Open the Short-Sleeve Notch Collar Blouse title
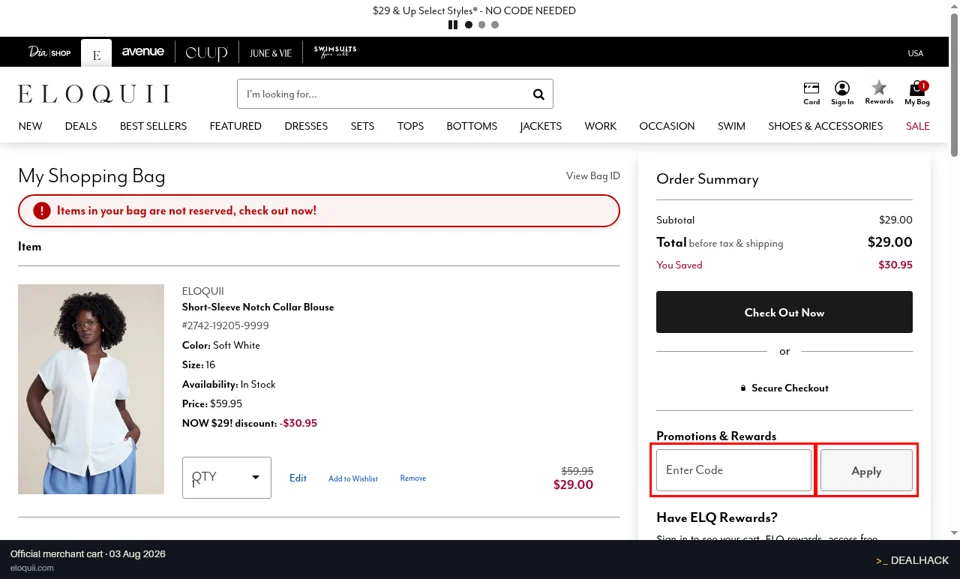Image resolution: width=960 pixels, height=579 pixels. (258, 307)
